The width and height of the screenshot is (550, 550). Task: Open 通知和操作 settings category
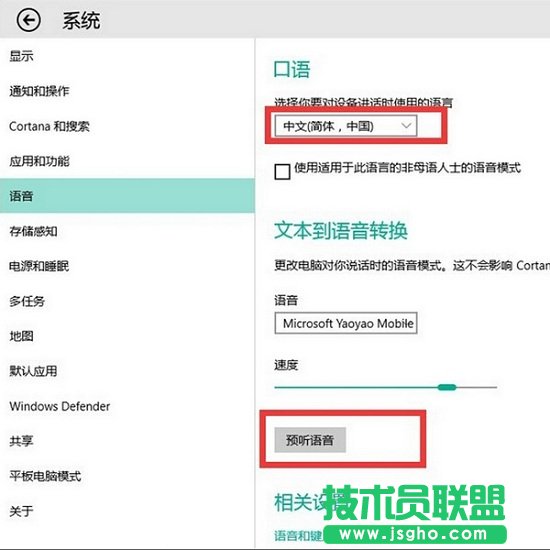point(39,91)
